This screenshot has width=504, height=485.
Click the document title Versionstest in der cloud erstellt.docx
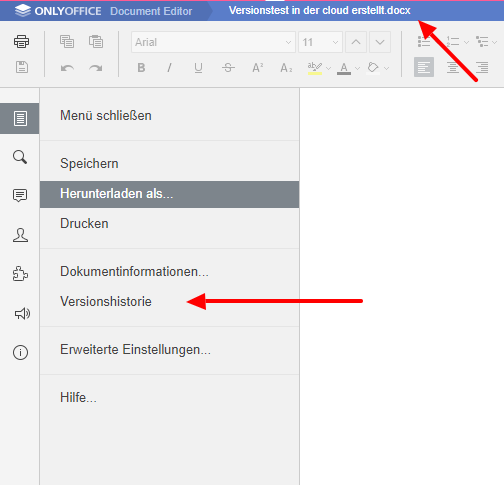pos(320,10)
